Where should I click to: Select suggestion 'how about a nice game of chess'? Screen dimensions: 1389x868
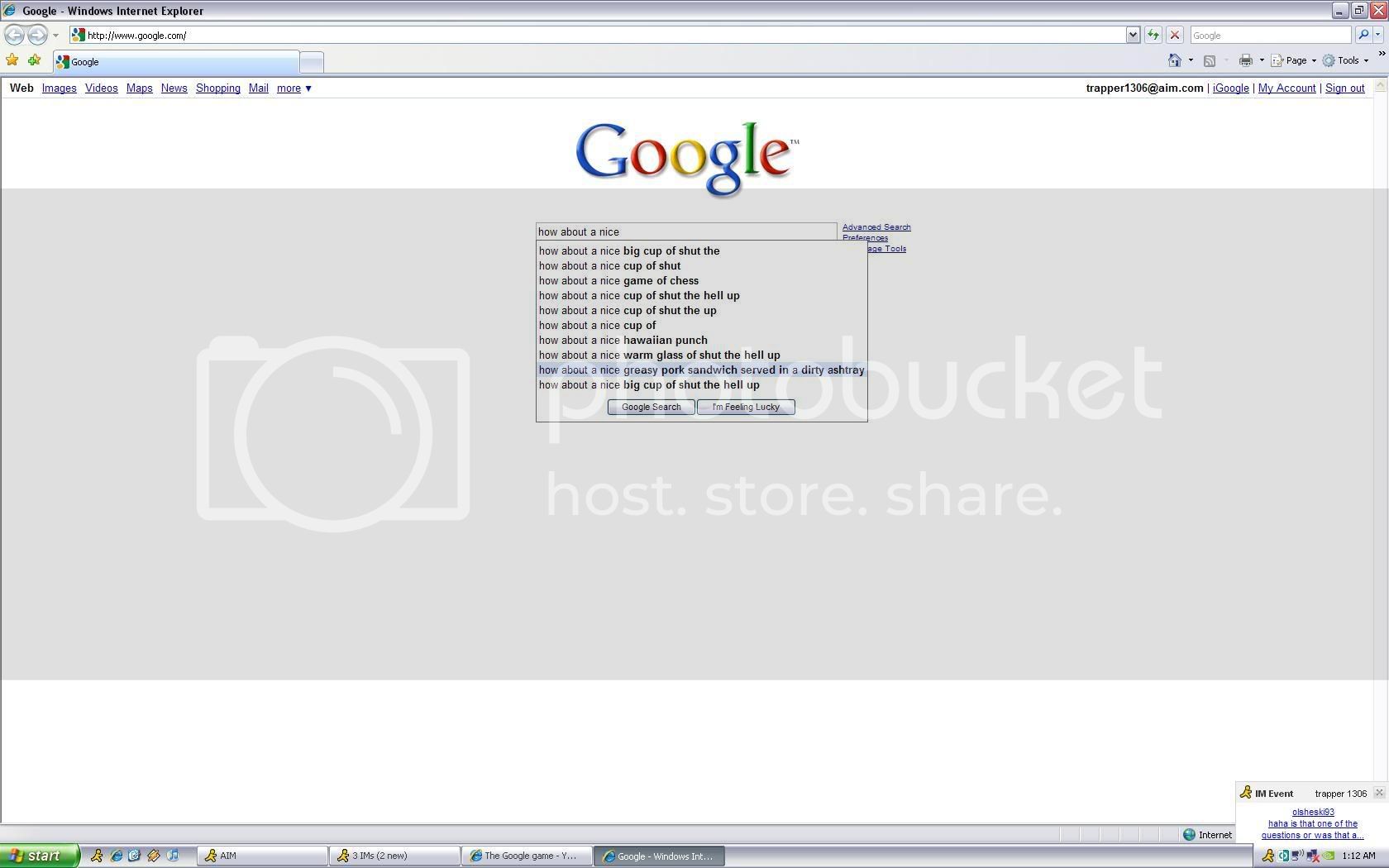click(x=701, y=280)
